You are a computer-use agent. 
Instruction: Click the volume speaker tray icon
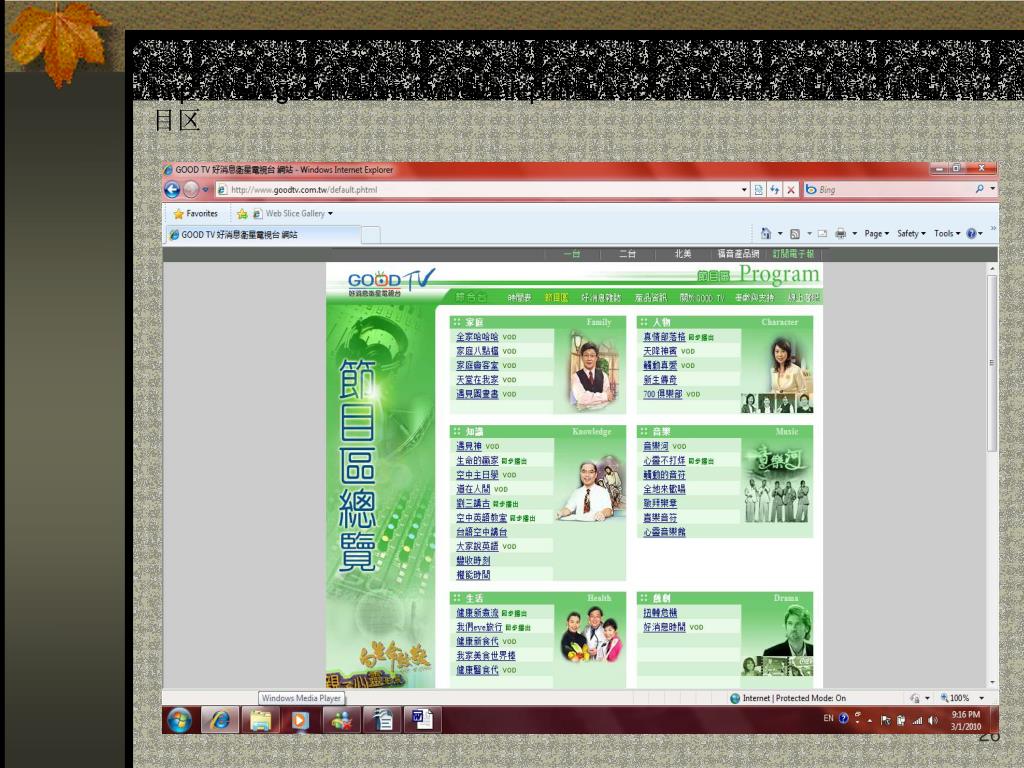tap(933, 720)
